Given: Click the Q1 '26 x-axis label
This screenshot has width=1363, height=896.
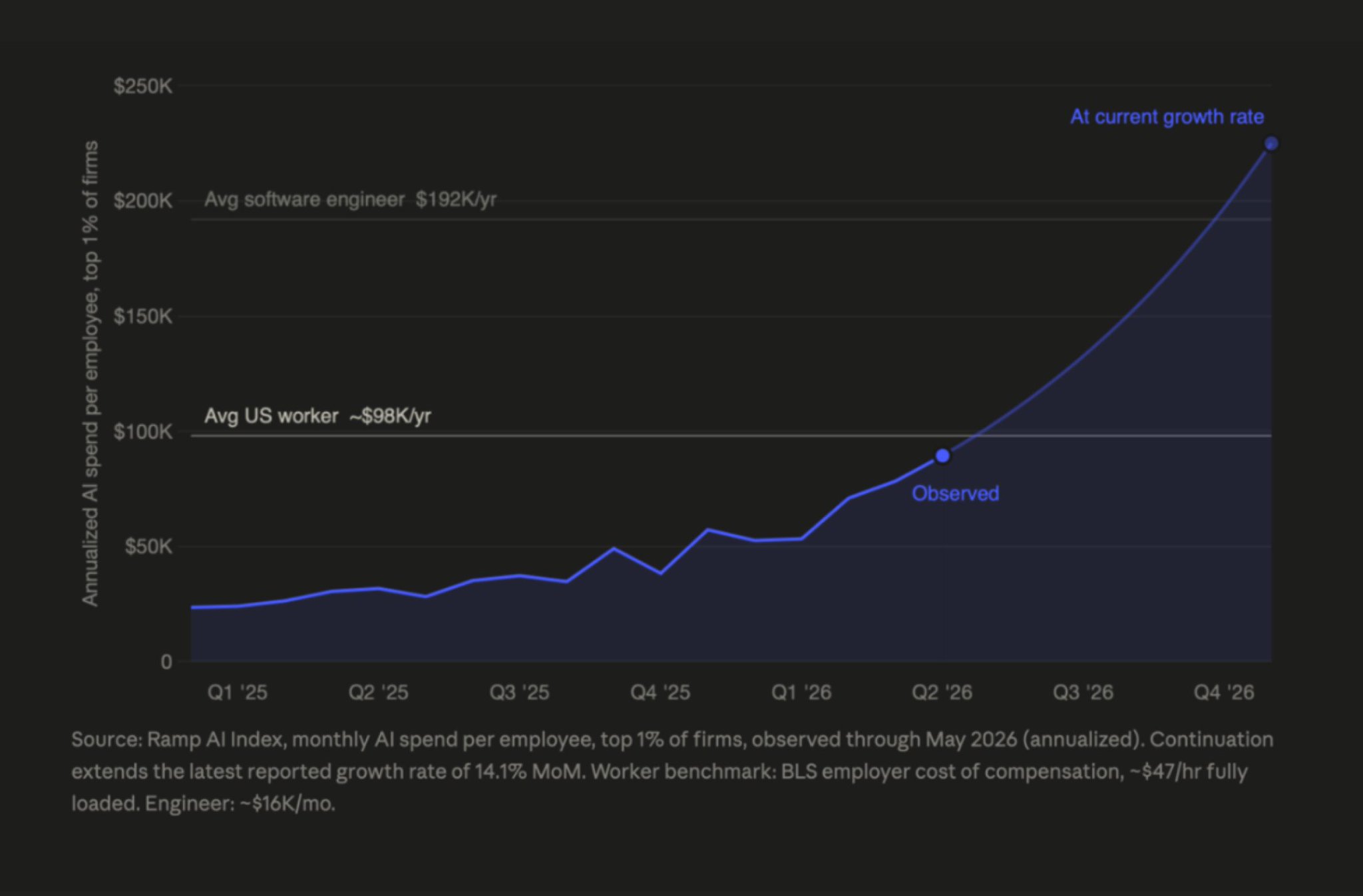Looking at the screenshot, I should [x=801, y=692].
